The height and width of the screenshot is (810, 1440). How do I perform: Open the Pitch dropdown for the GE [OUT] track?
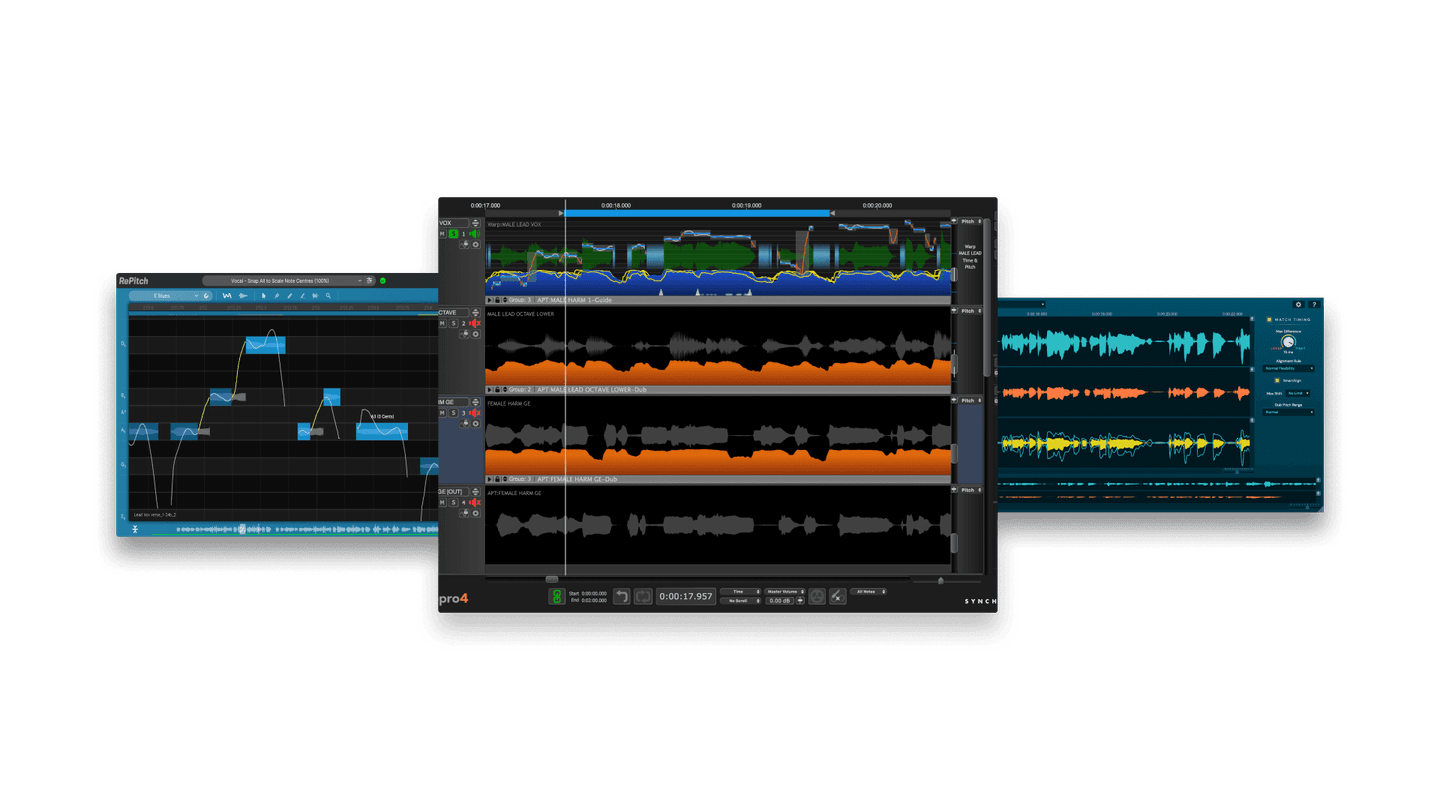point(968,490)
